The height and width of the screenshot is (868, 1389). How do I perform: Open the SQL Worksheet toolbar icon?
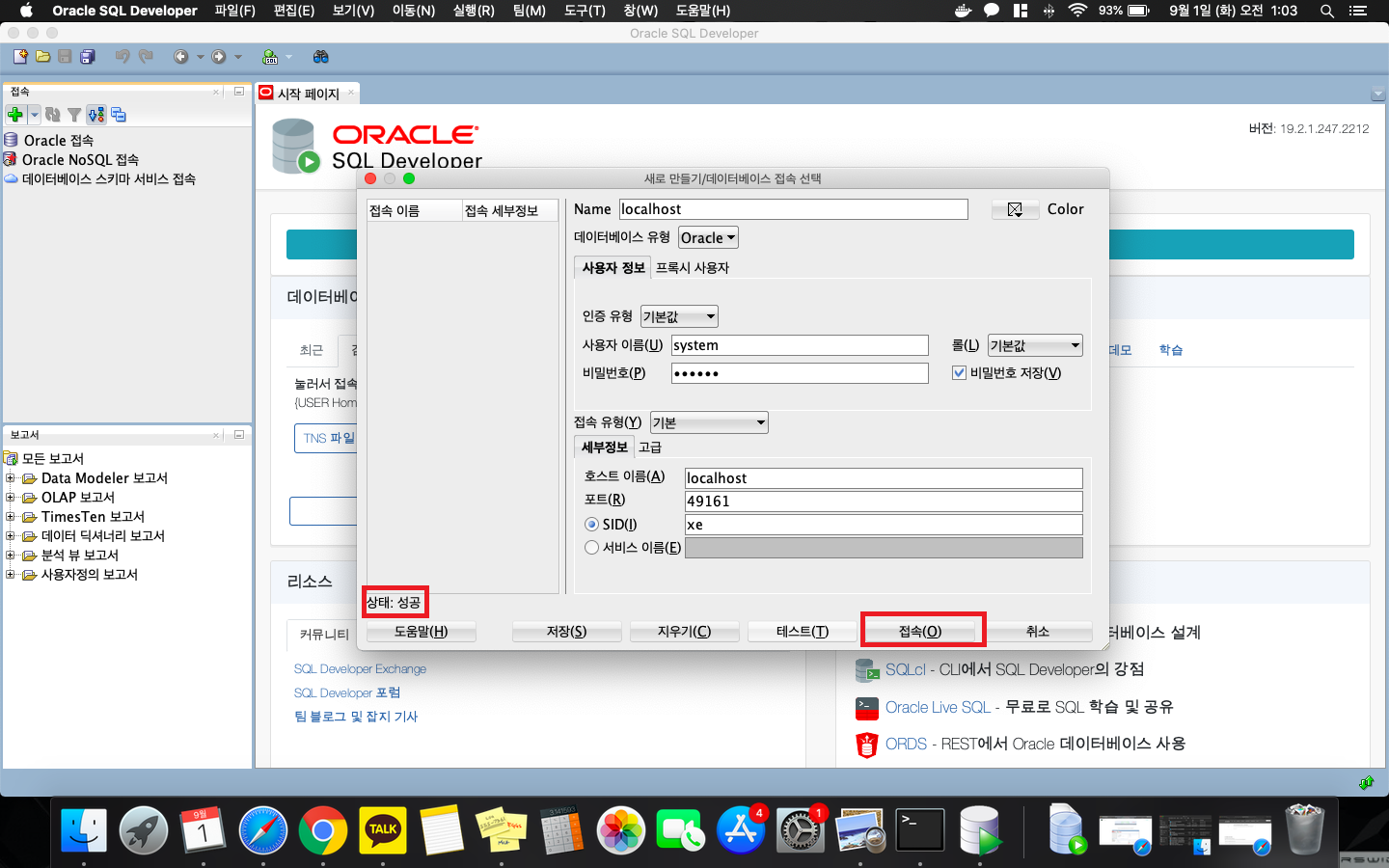270,57
